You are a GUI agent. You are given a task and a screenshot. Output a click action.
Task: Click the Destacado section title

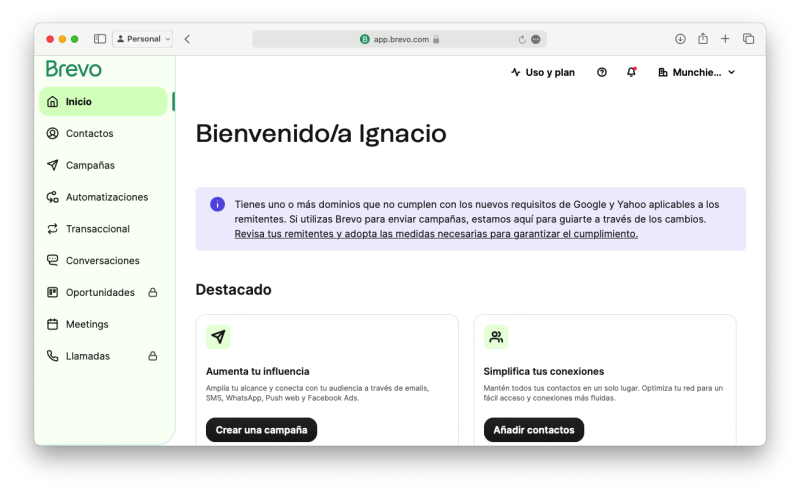pyautogui.click(x=234, y=289)
